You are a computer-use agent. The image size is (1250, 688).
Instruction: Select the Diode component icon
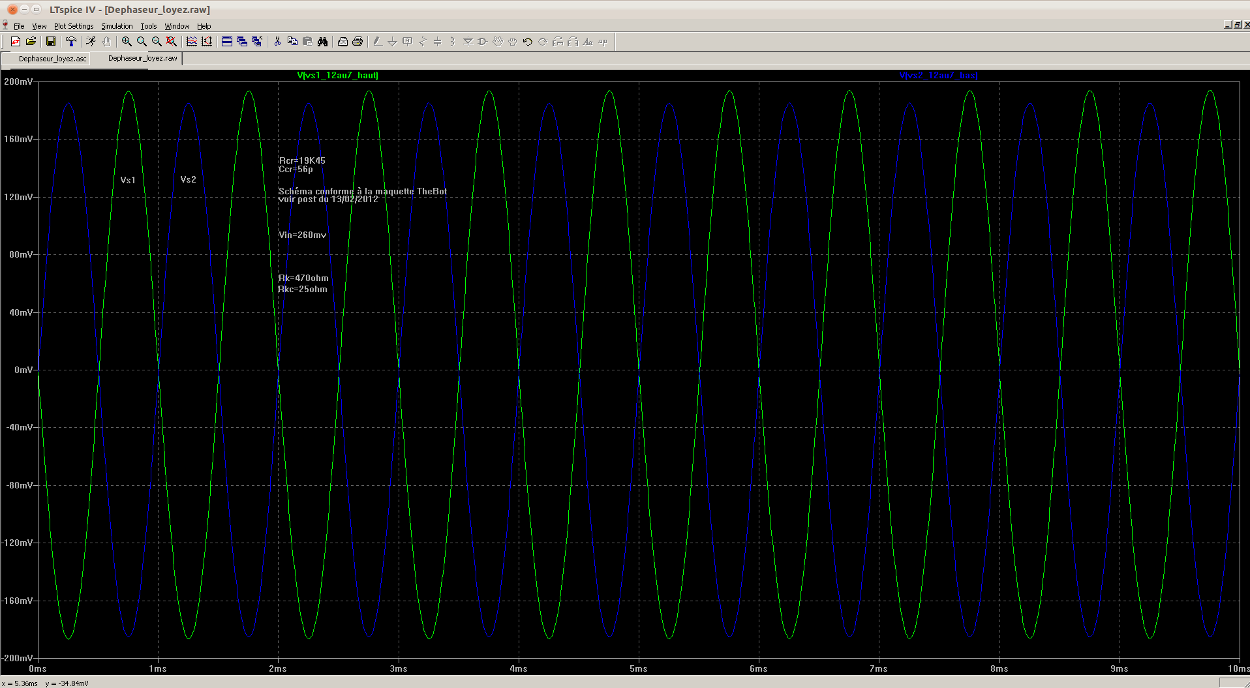tap(467, 41)
